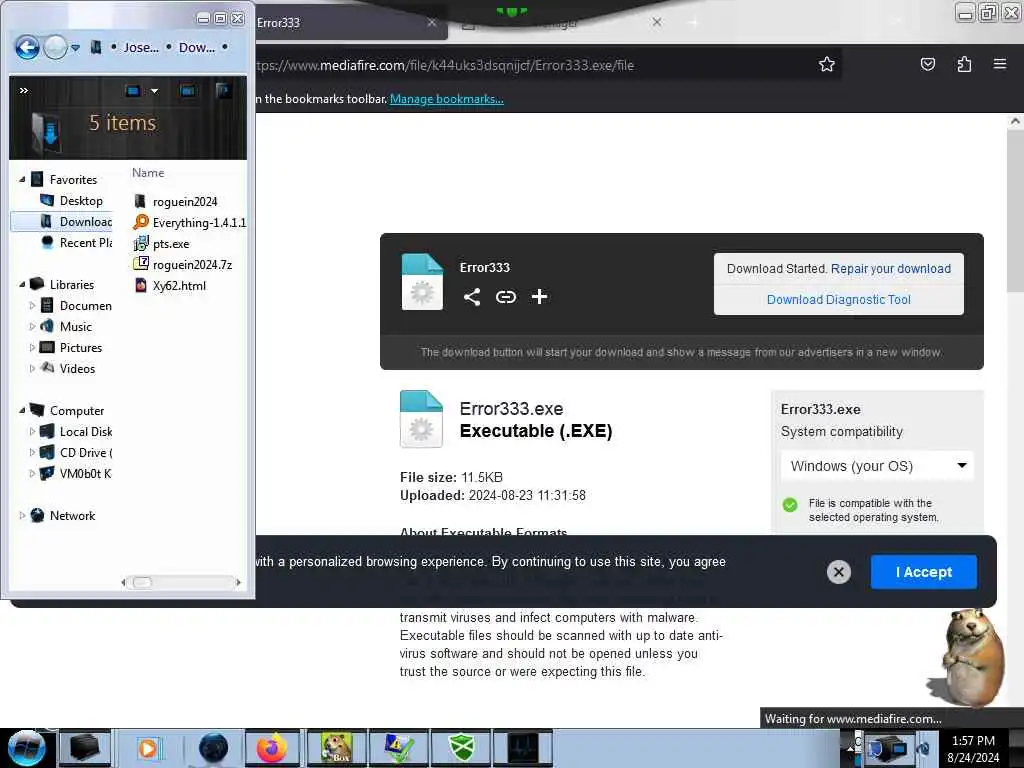Viewport: 1024px width, 768px height.
Task: Click the I Accept cookie button
Action: click(923, 572)
